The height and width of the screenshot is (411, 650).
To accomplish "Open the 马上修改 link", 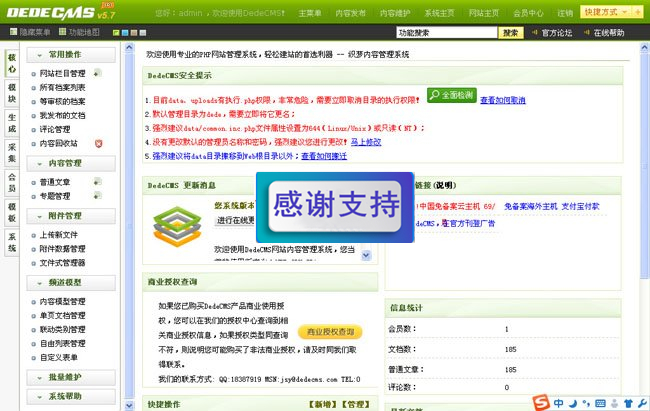I will tap(366, 142).
